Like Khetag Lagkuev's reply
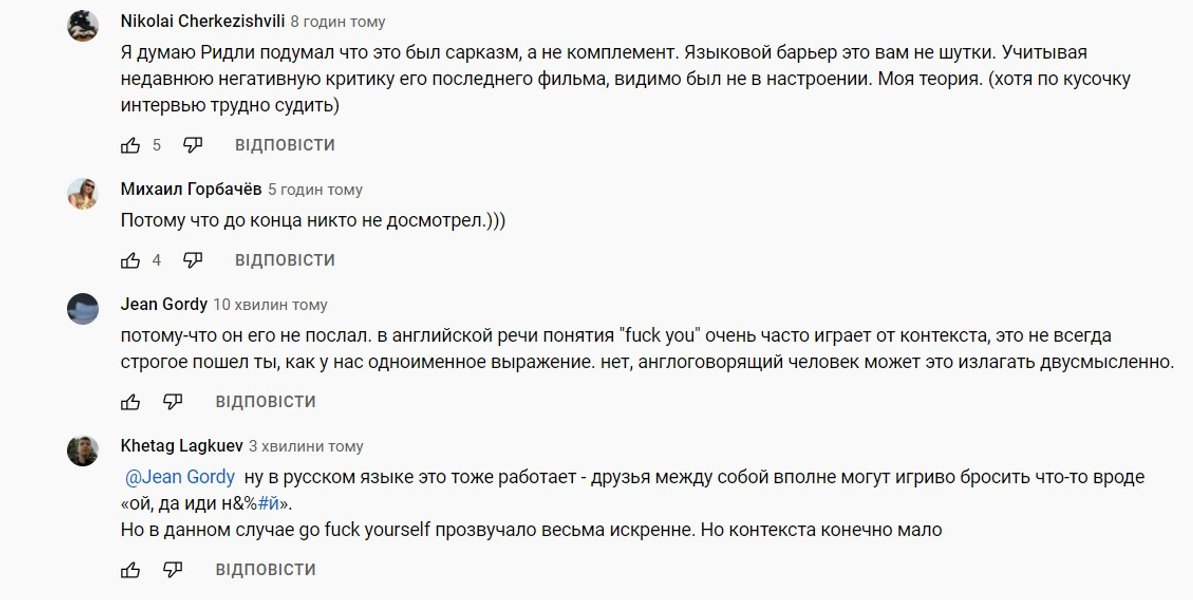This screenshot has height=600, width=1193. point(130,570)
